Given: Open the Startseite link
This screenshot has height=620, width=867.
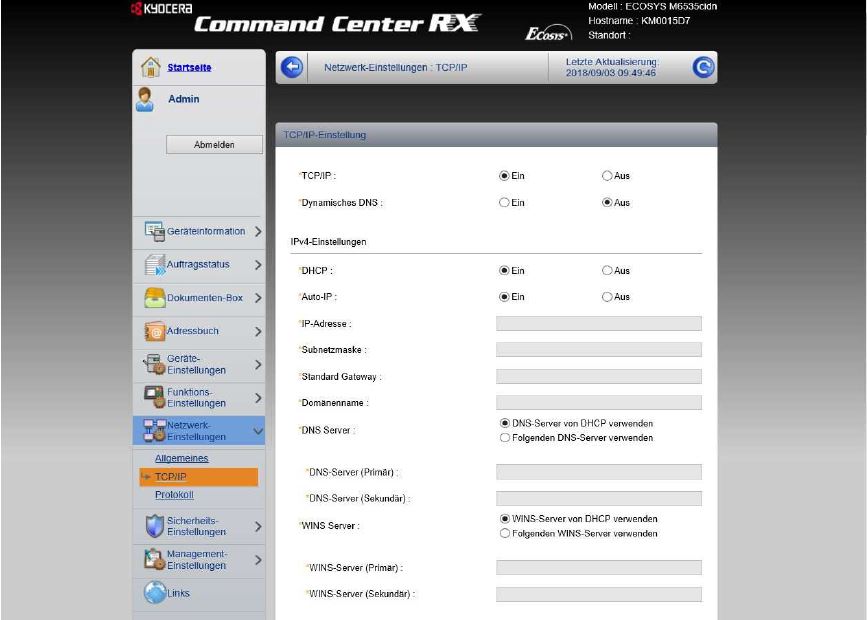Looking at the screenshot, I should (189, 67).
